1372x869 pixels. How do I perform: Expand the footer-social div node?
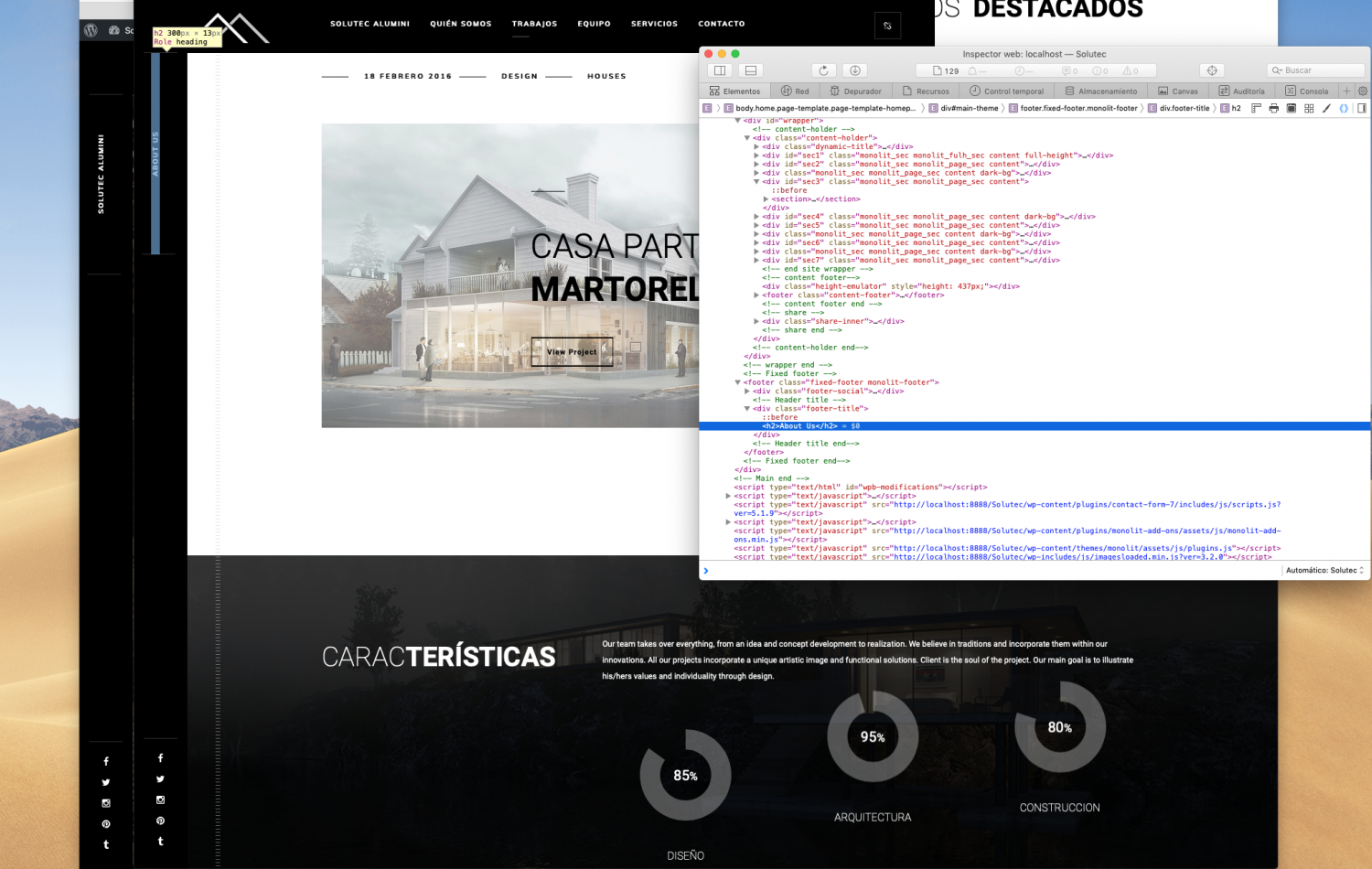[747, 392]
